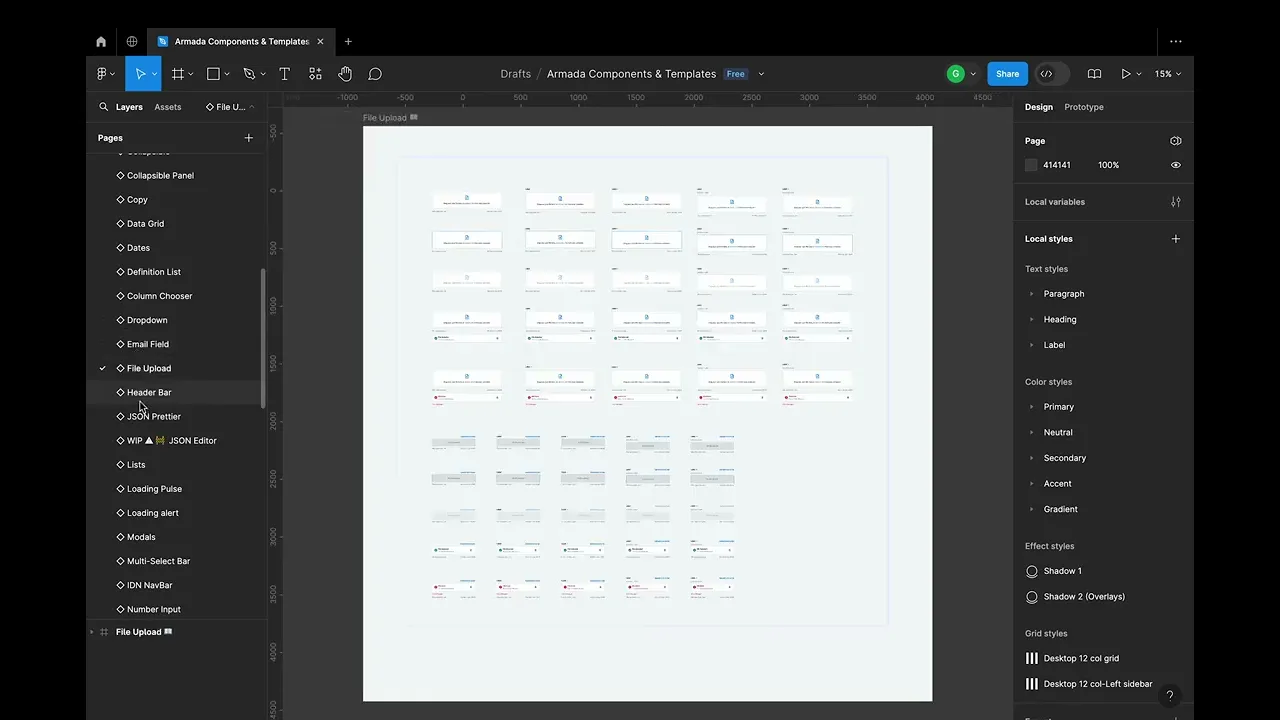Go to the Home icon
The height and width of the screenshot is (720, 1280).
point(101,42)
